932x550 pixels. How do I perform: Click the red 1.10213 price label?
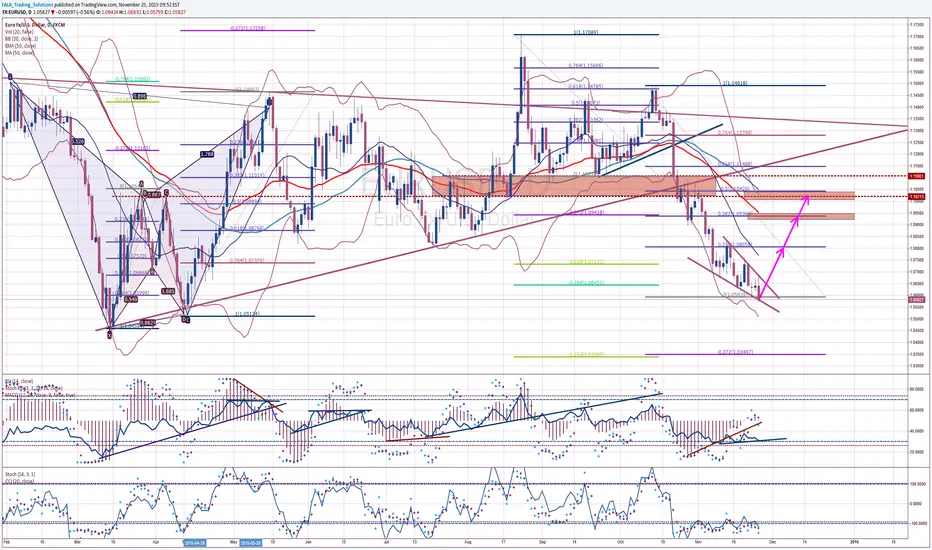coord(916,196)
